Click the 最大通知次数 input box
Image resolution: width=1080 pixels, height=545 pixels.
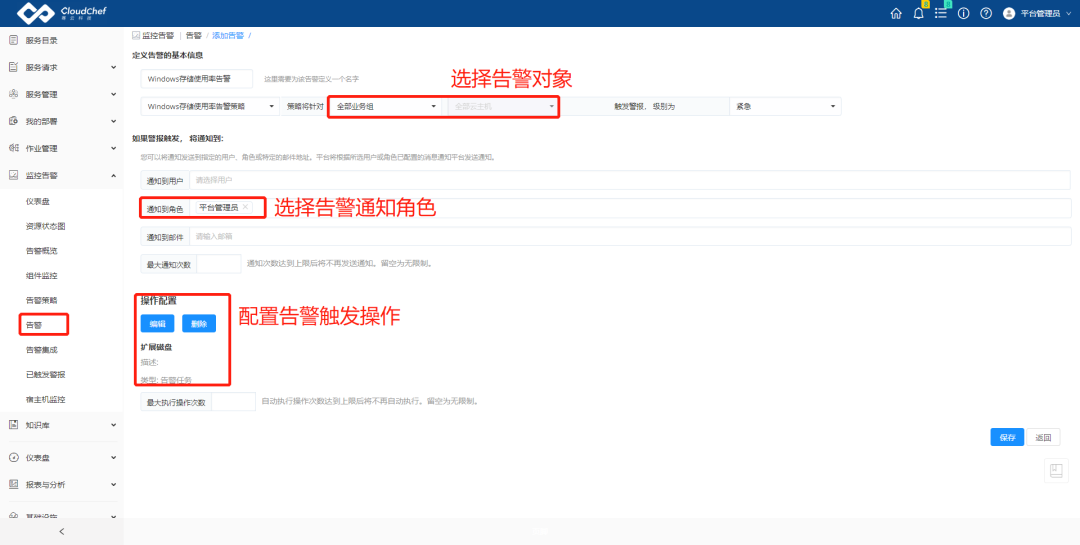[219, 264]
